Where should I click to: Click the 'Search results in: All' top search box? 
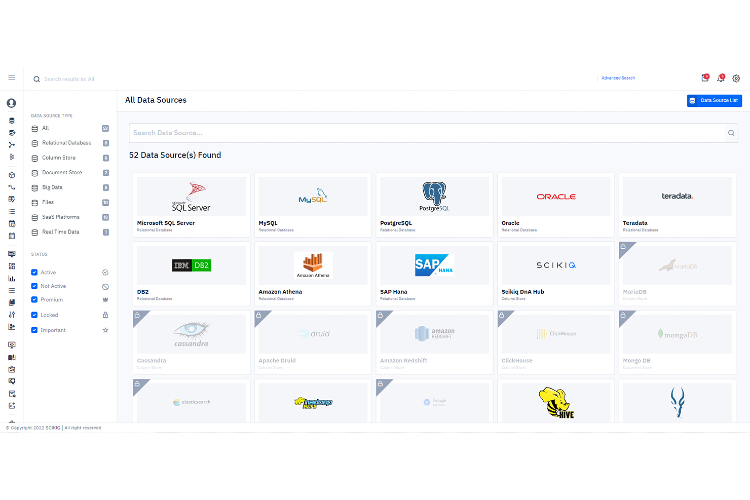[x=69, y=79]
